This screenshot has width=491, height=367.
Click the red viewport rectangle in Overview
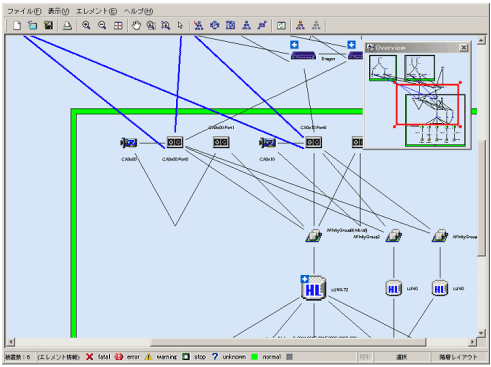click(428, 105)
